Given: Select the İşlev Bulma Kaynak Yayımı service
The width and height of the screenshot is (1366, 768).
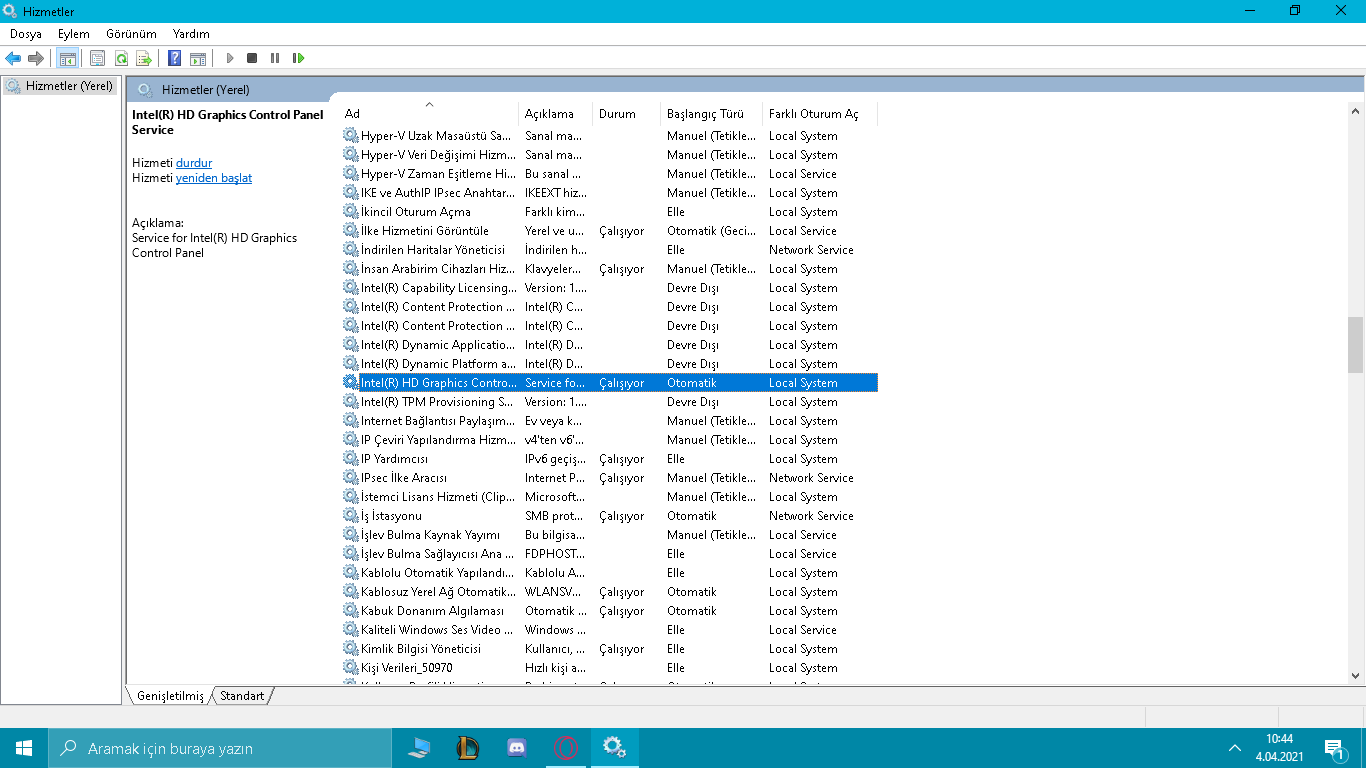Looking at the screenshot, I should coord(609,535).
